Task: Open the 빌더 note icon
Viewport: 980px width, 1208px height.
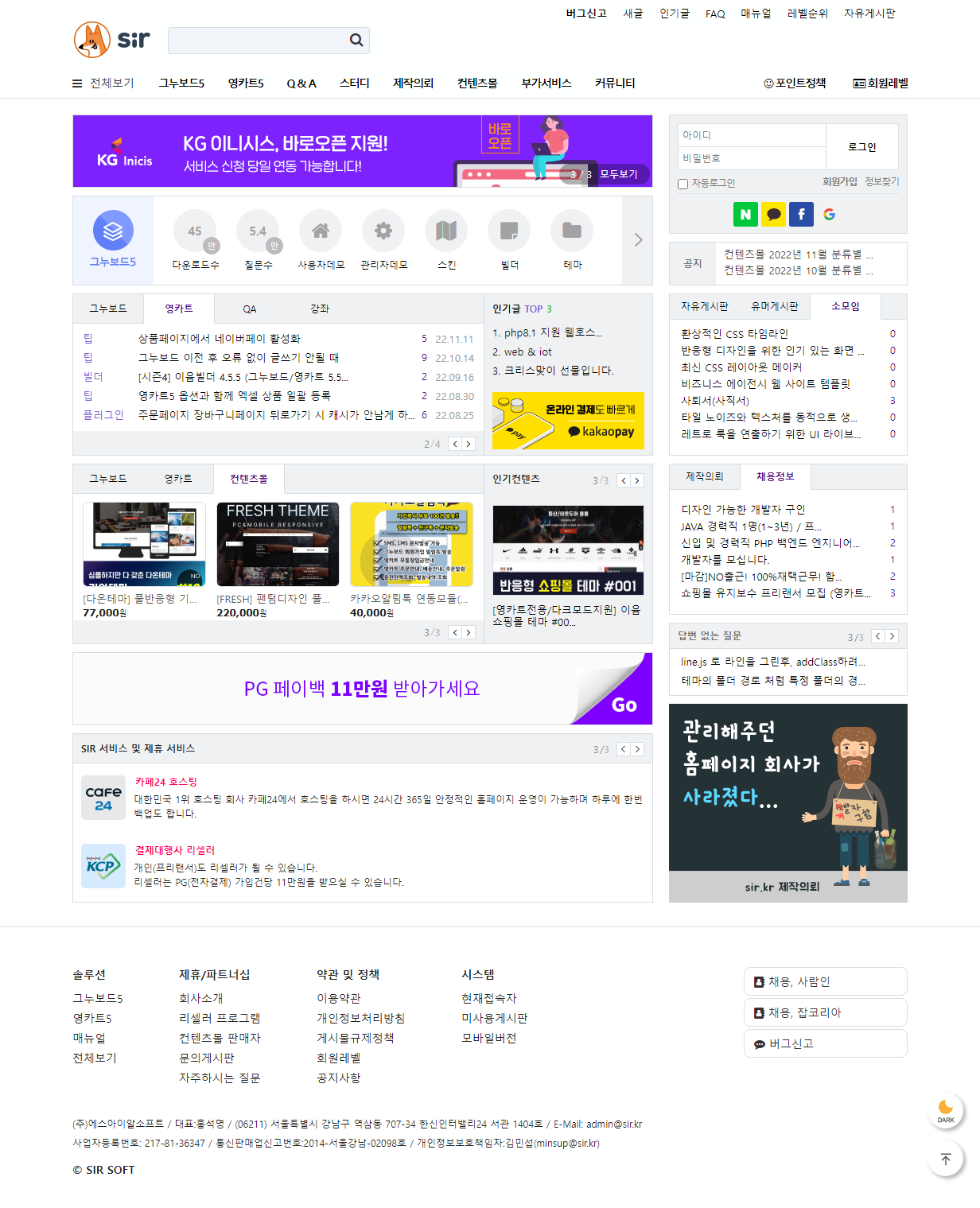Action: coord(509,231)
